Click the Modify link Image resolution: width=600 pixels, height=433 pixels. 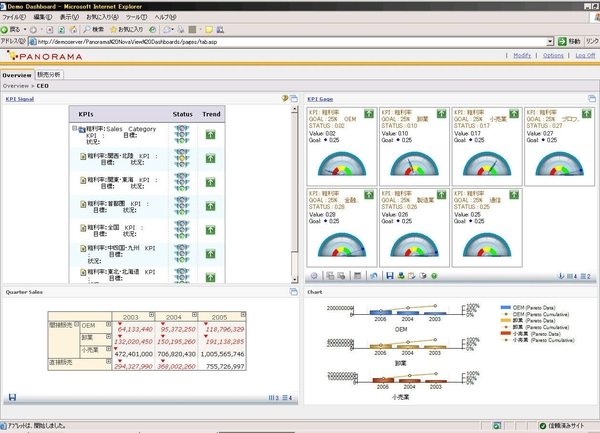[x=522, y=55]
